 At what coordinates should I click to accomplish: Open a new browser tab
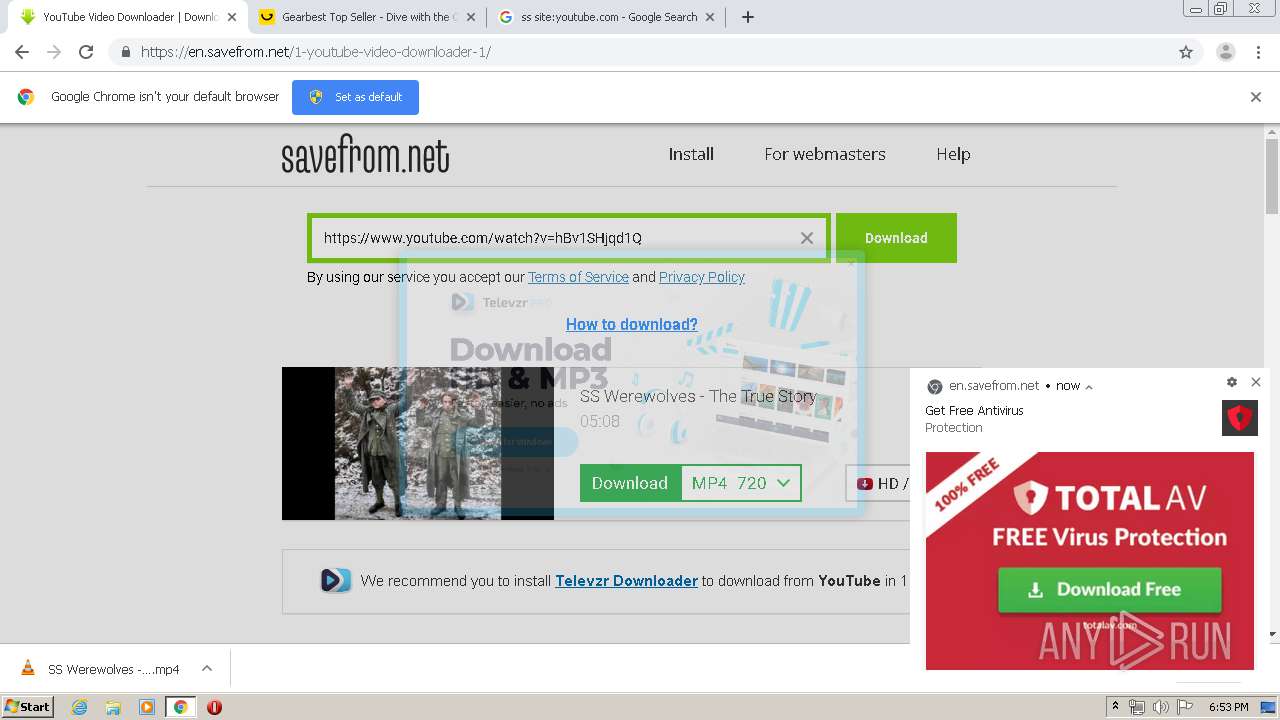[747, 17]
